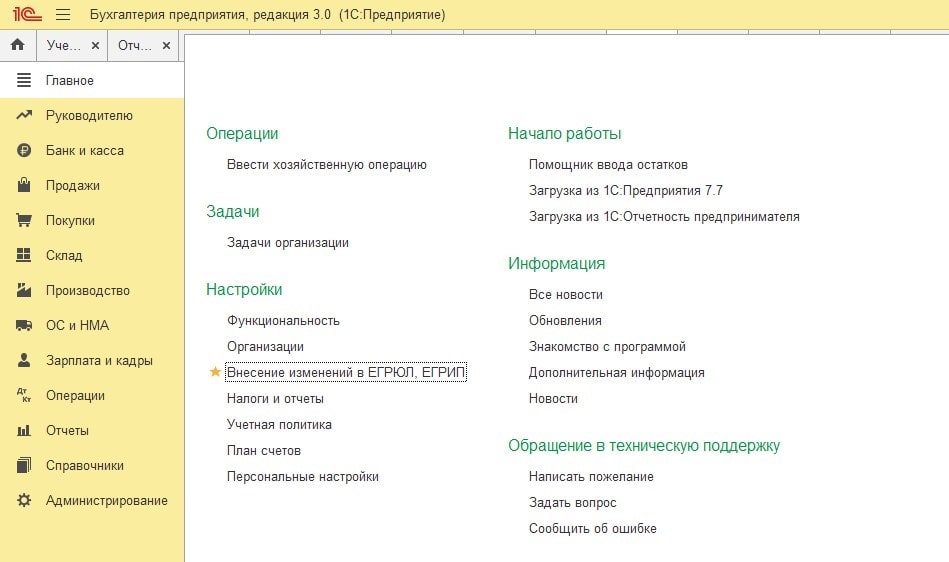Open Налоги и отчеты link
The height and width of the screenshot is (562, 949).
coord(275,399)
